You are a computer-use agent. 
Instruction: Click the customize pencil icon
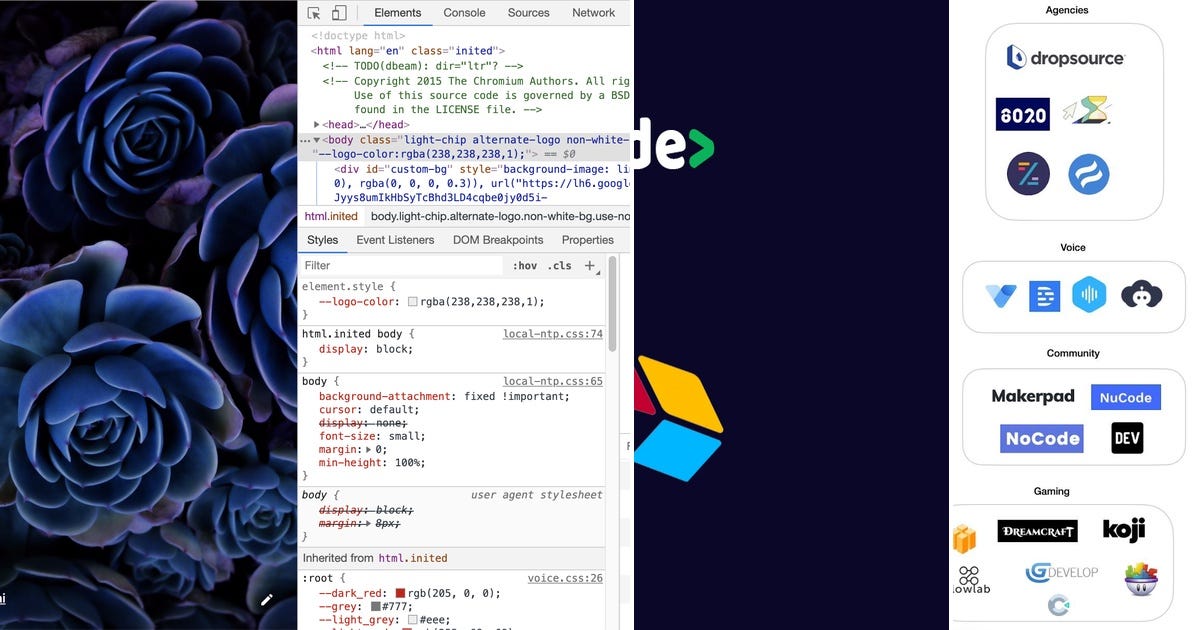[267, 600]
